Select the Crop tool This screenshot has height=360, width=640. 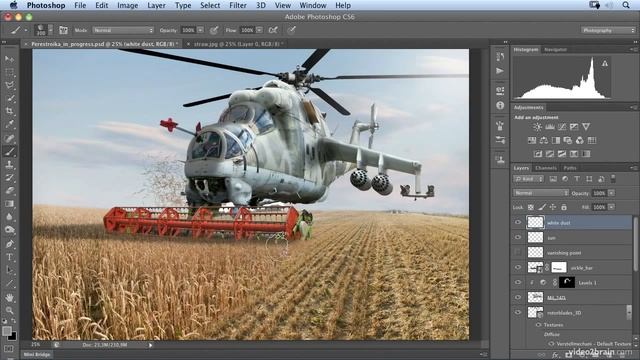click(9, 111)
